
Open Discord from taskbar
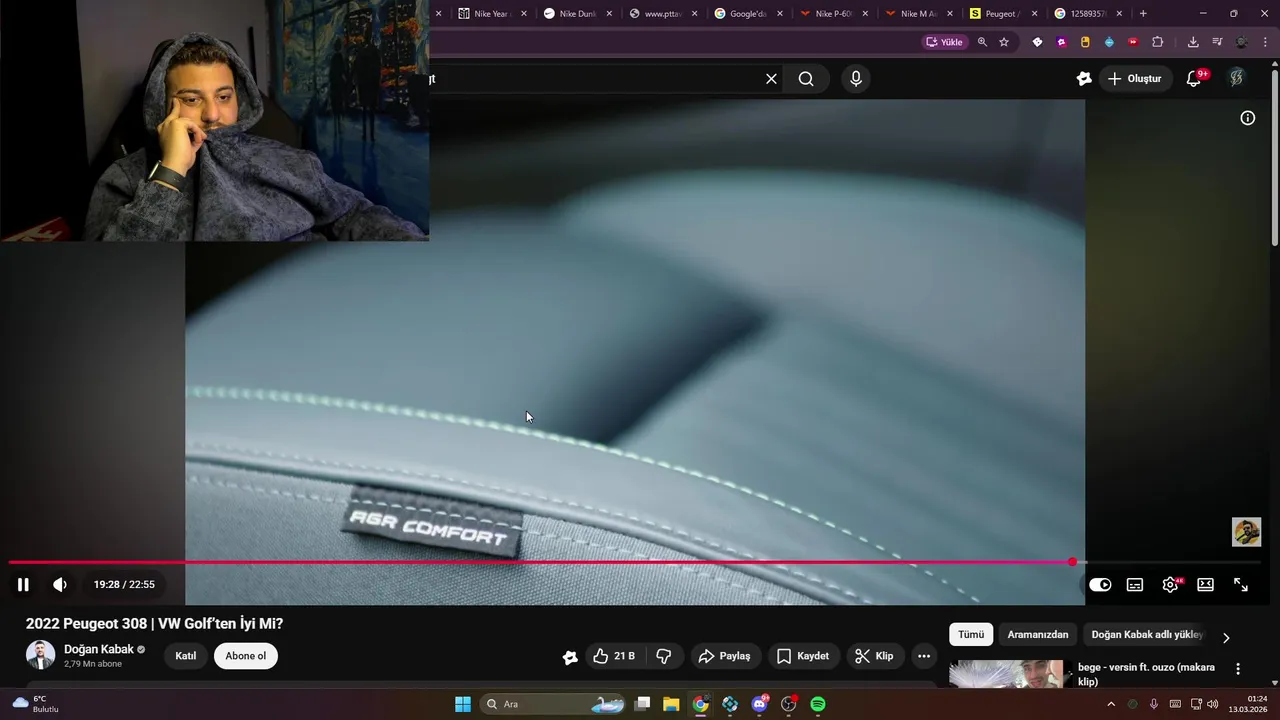(760, 704)
